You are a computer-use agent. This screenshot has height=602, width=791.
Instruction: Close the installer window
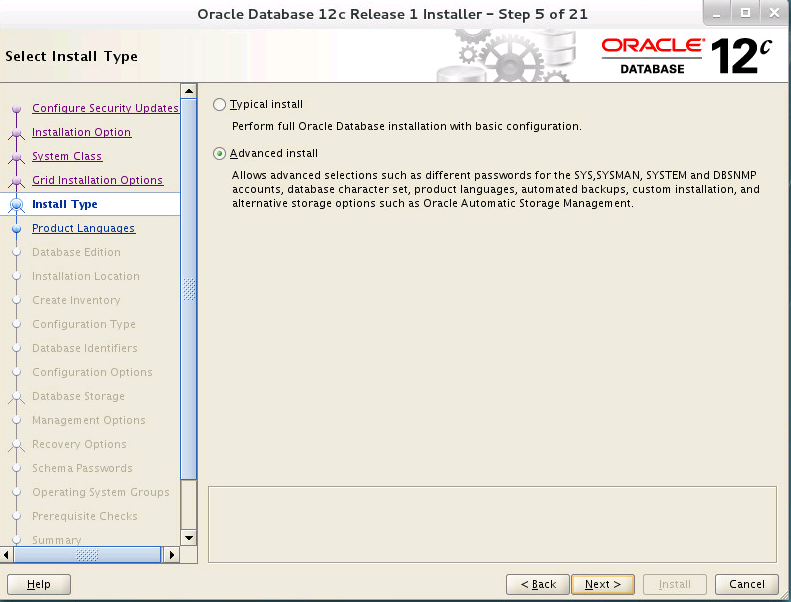click(774, 14)
